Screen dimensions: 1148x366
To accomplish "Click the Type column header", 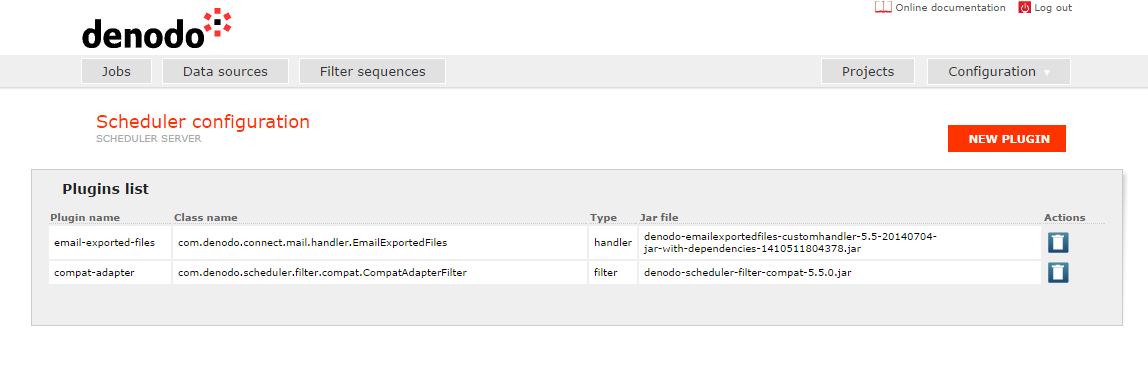I will pyautogui.click(x=604, y=217).
